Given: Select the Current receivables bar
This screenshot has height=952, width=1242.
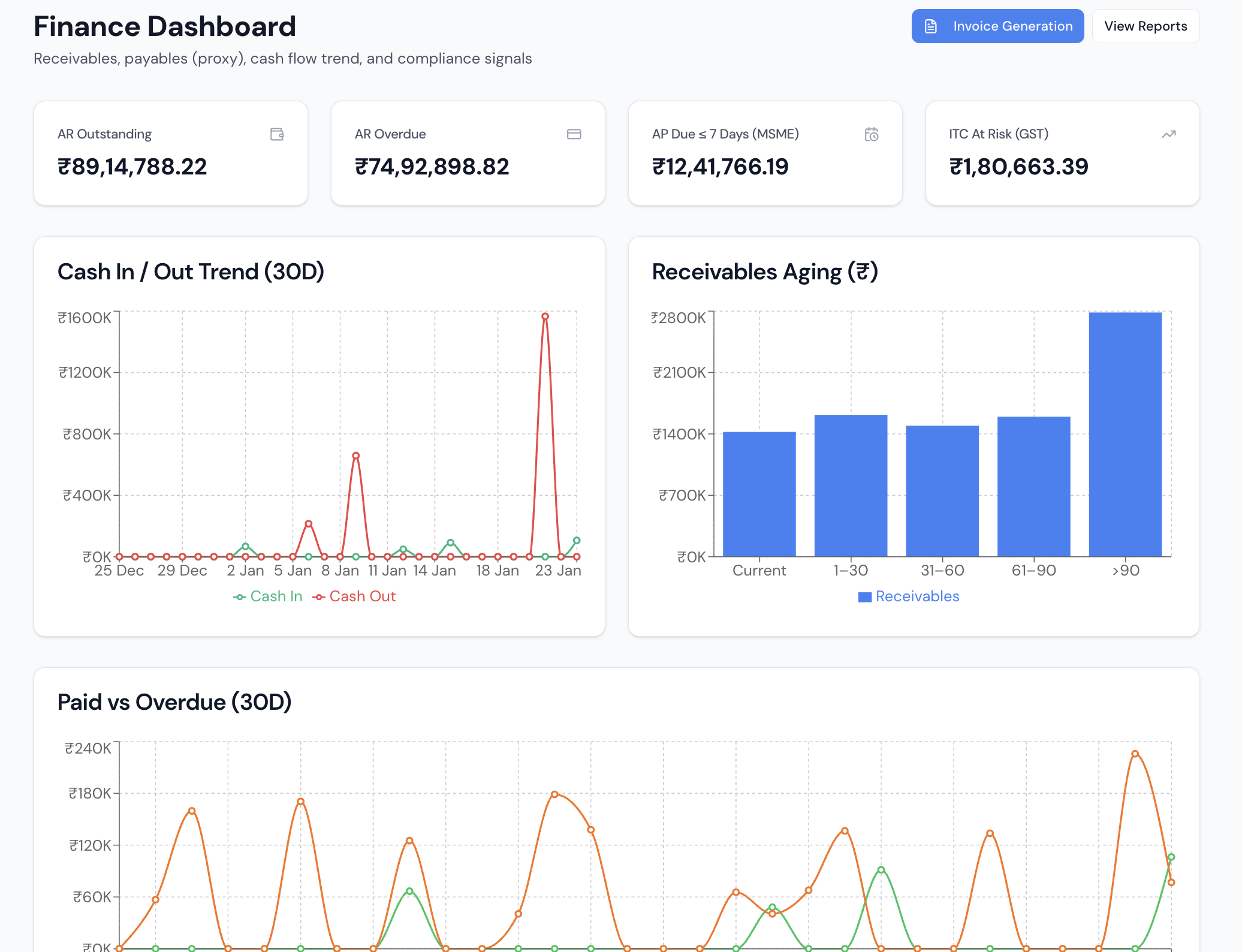Looking at the screenshot, I should click(759, 494).
